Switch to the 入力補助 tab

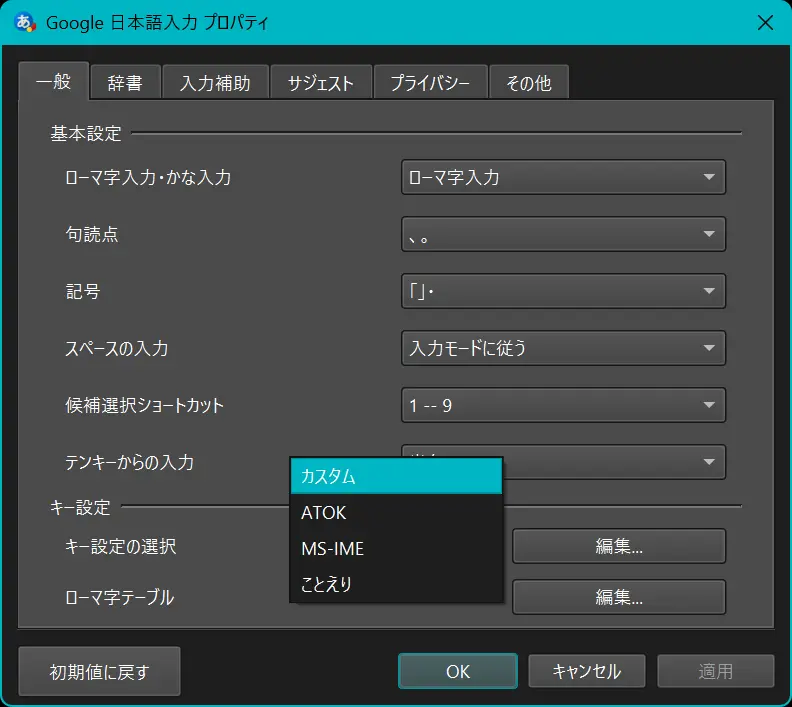pos(215,82)
